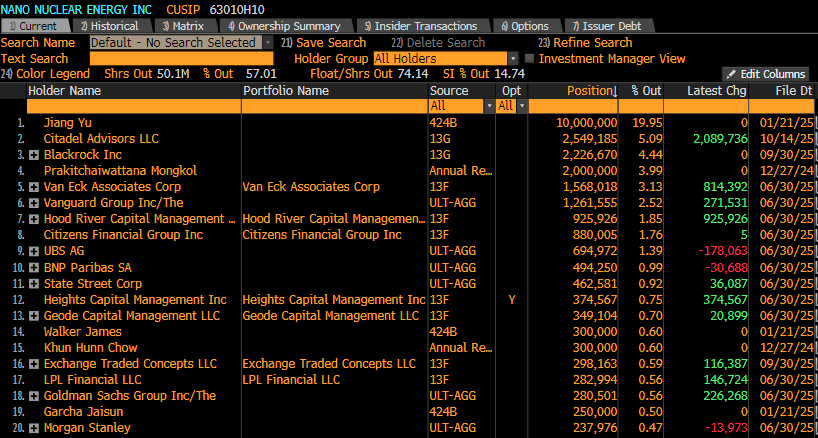Open the Search Name dropdown

point(268,43)
